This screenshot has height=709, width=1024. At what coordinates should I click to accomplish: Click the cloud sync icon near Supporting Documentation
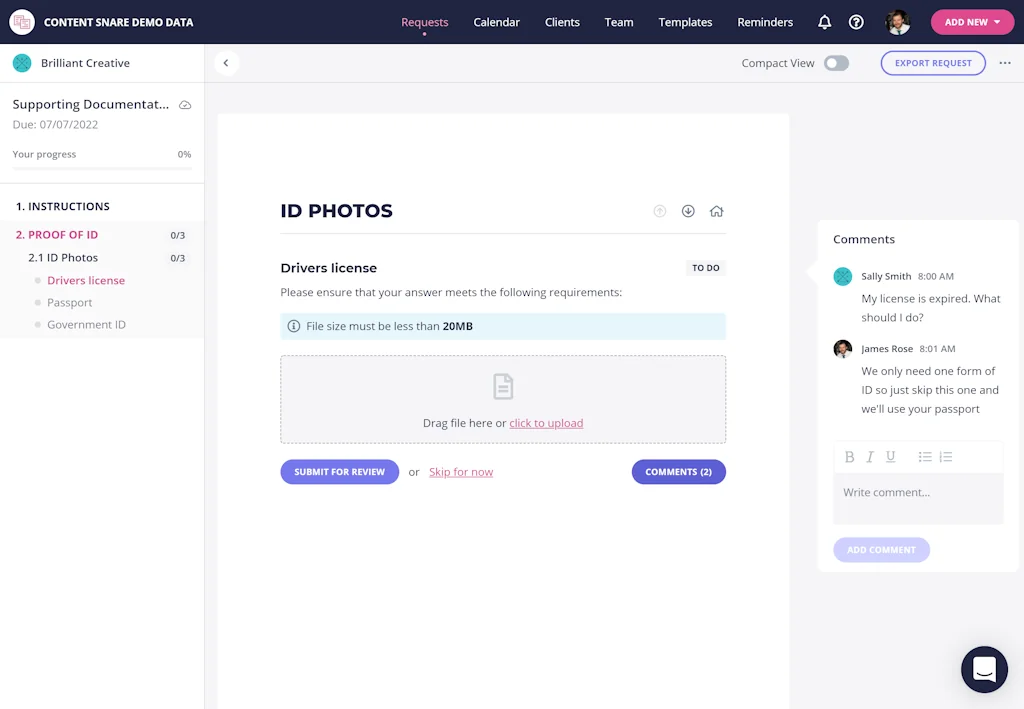183,104
